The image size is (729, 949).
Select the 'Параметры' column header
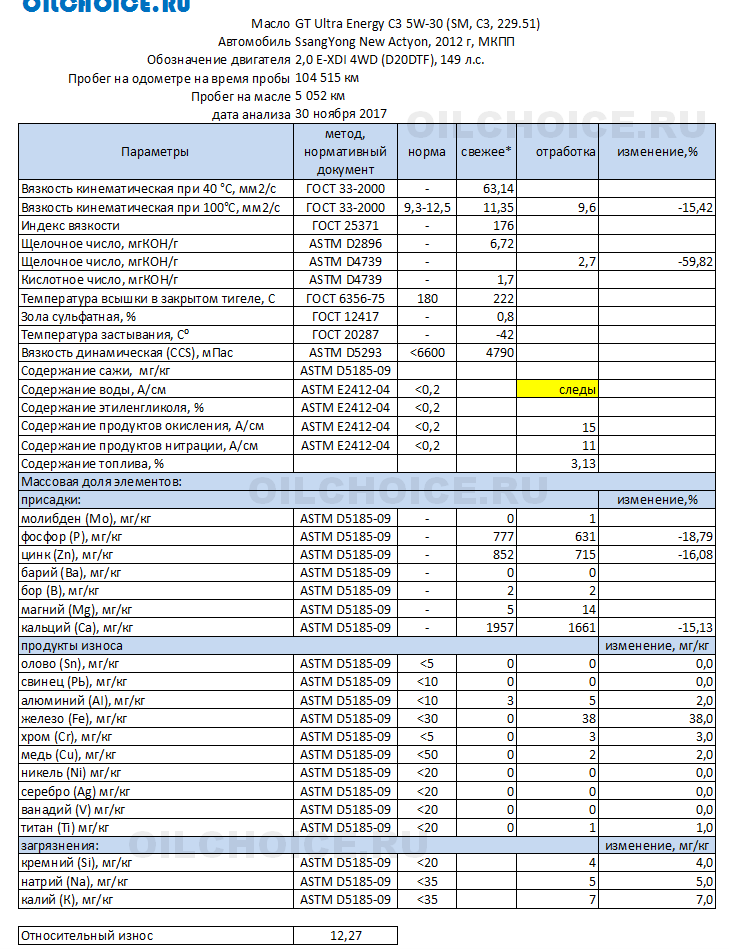coord(155,152)
